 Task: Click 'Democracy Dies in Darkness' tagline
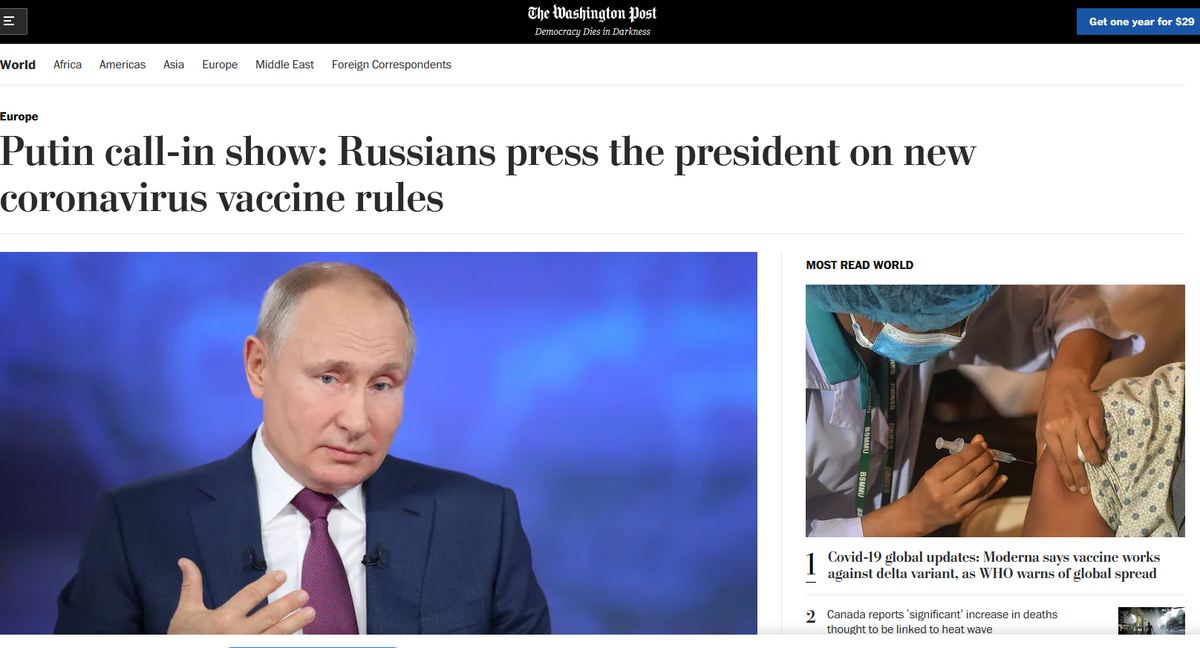[x=592, y=32]
